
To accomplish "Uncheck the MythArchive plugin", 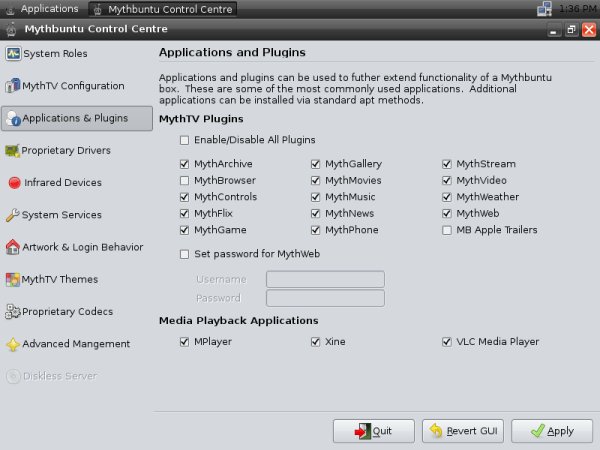I will (184, 164).
